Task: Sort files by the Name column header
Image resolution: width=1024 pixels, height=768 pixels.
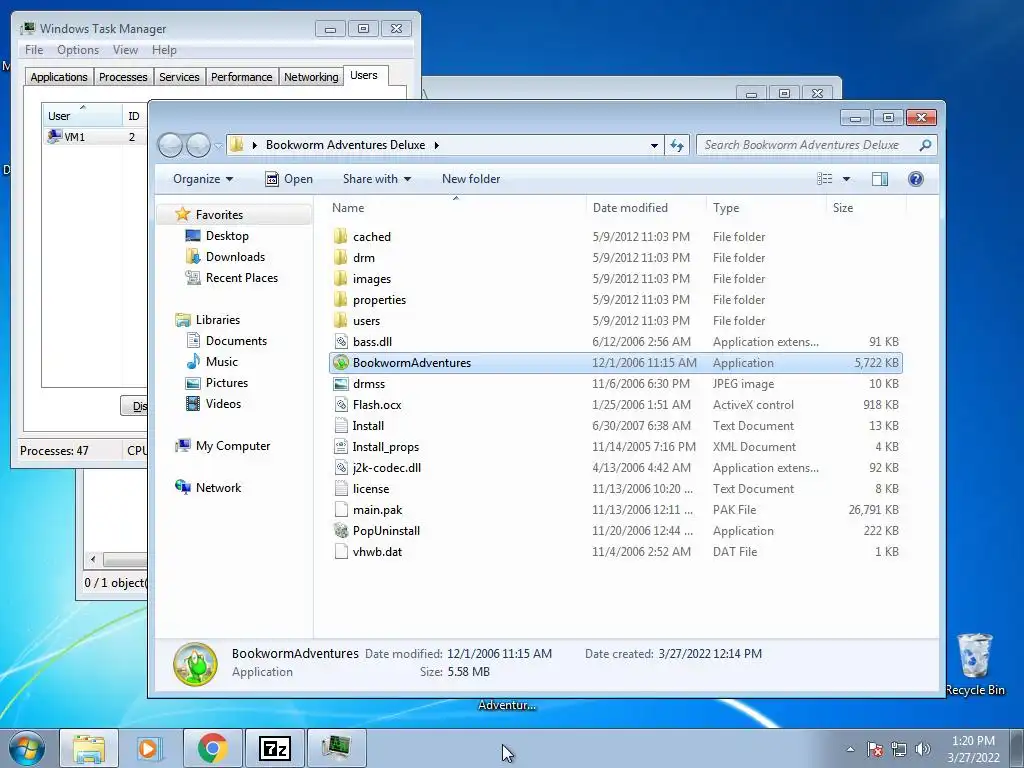Action: 456,208
